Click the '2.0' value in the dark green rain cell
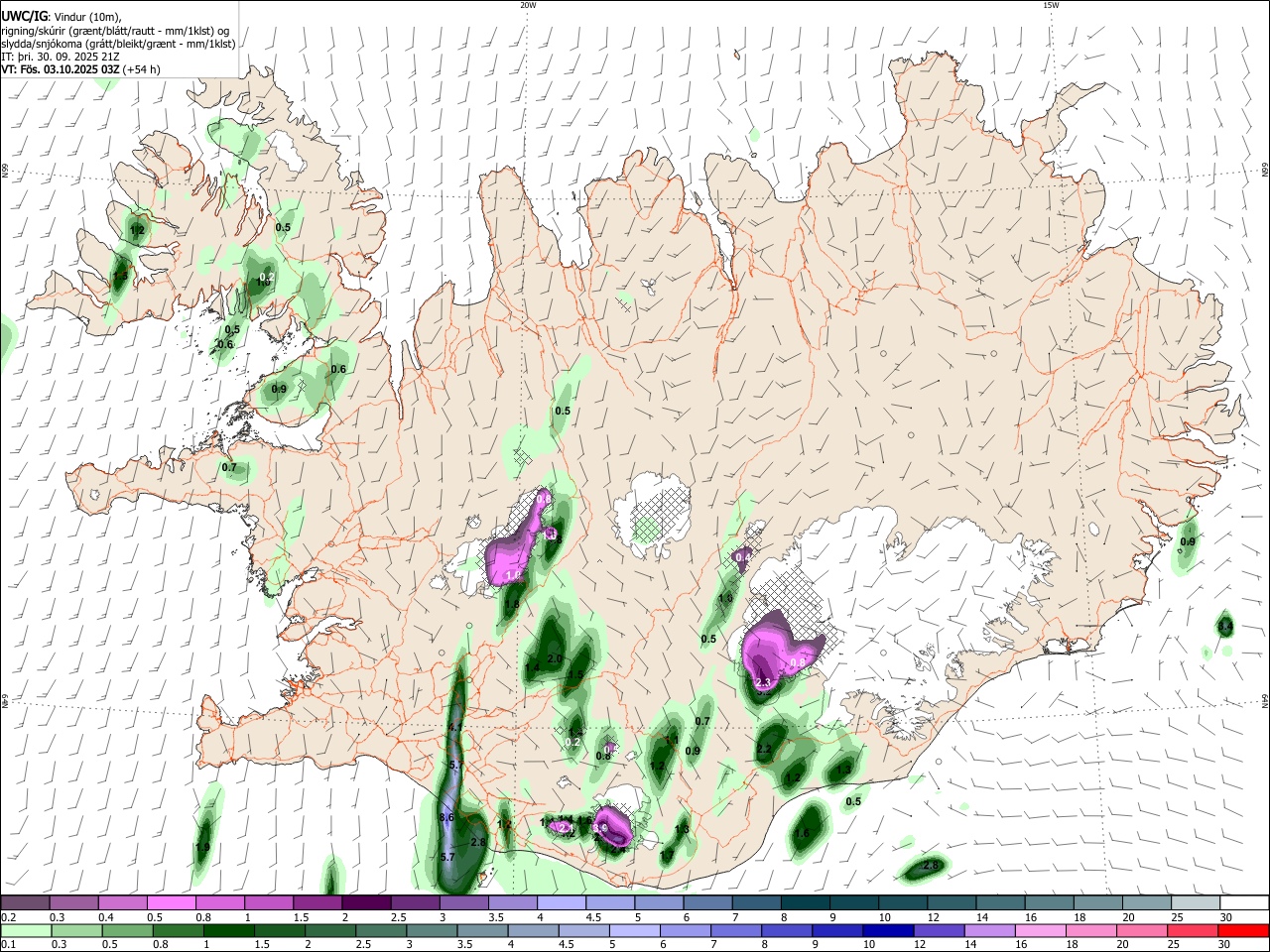Viewport: 1270px width, 952px height. point(555,658)
